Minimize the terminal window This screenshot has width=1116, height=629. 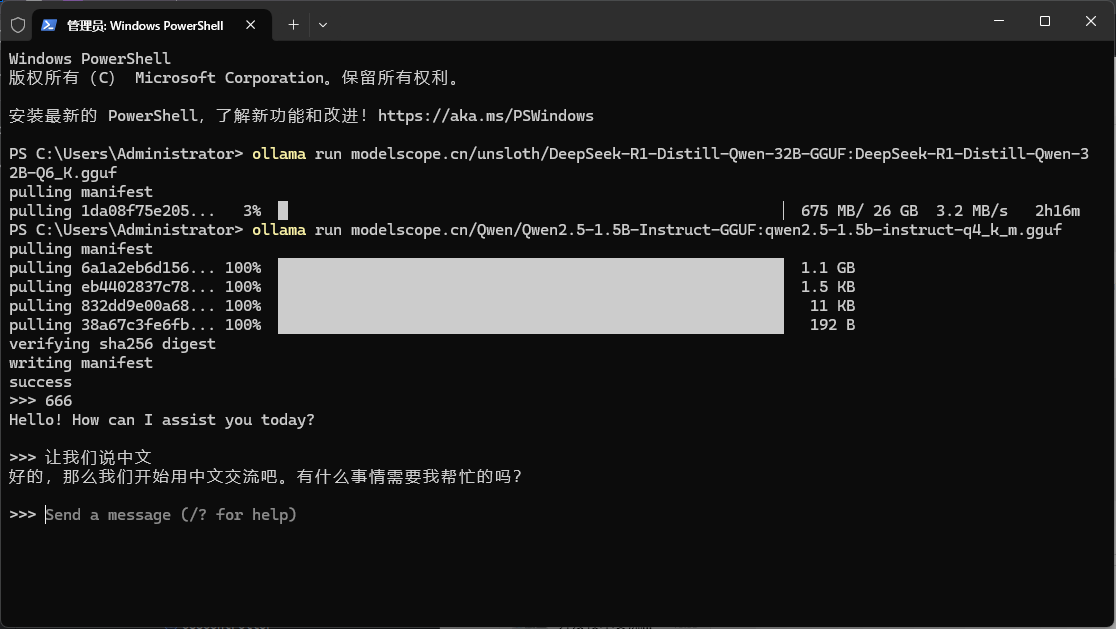997,21
